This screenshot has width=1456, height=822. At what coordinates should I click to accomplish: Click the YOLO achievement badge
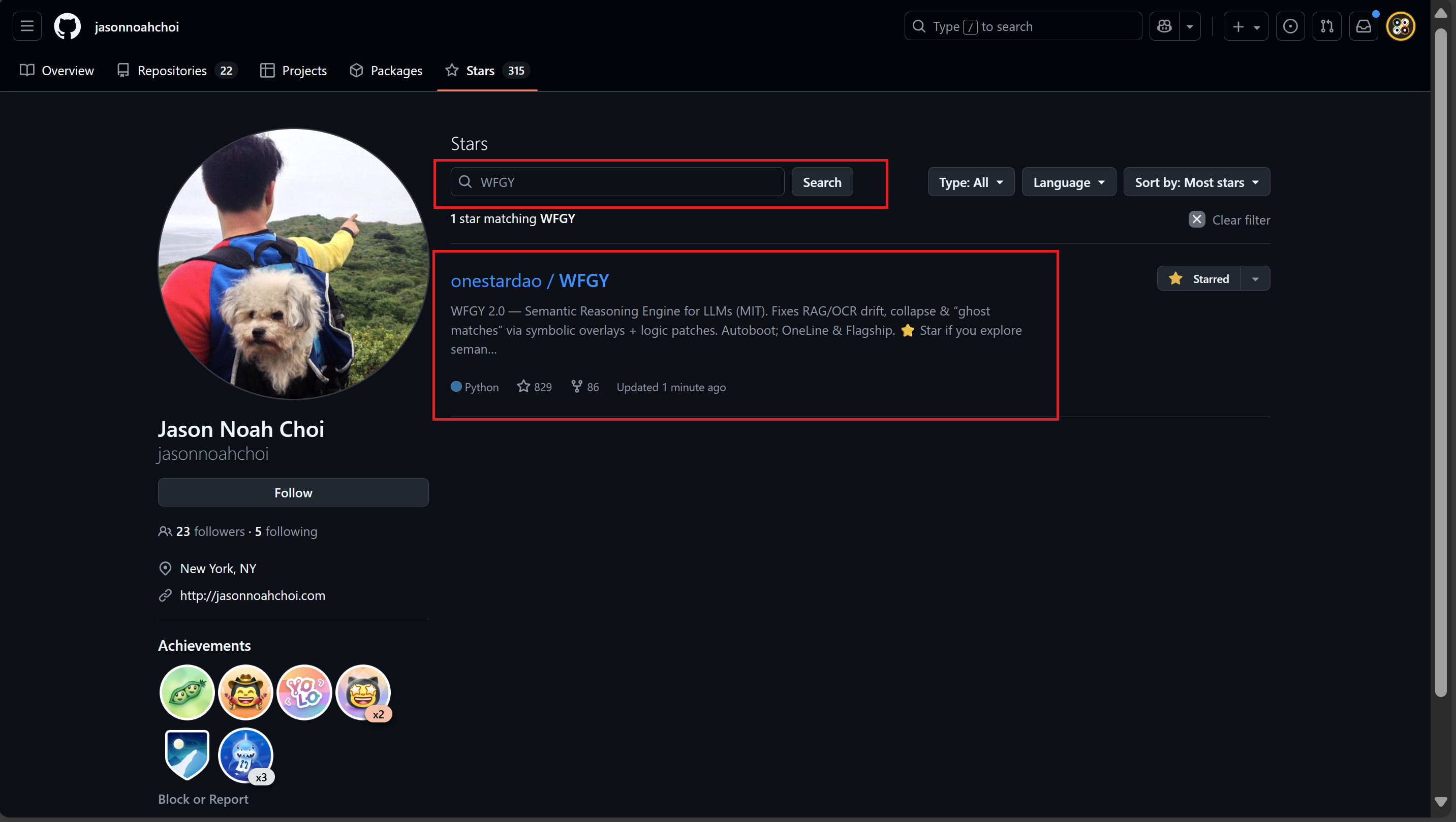[304, 692]
